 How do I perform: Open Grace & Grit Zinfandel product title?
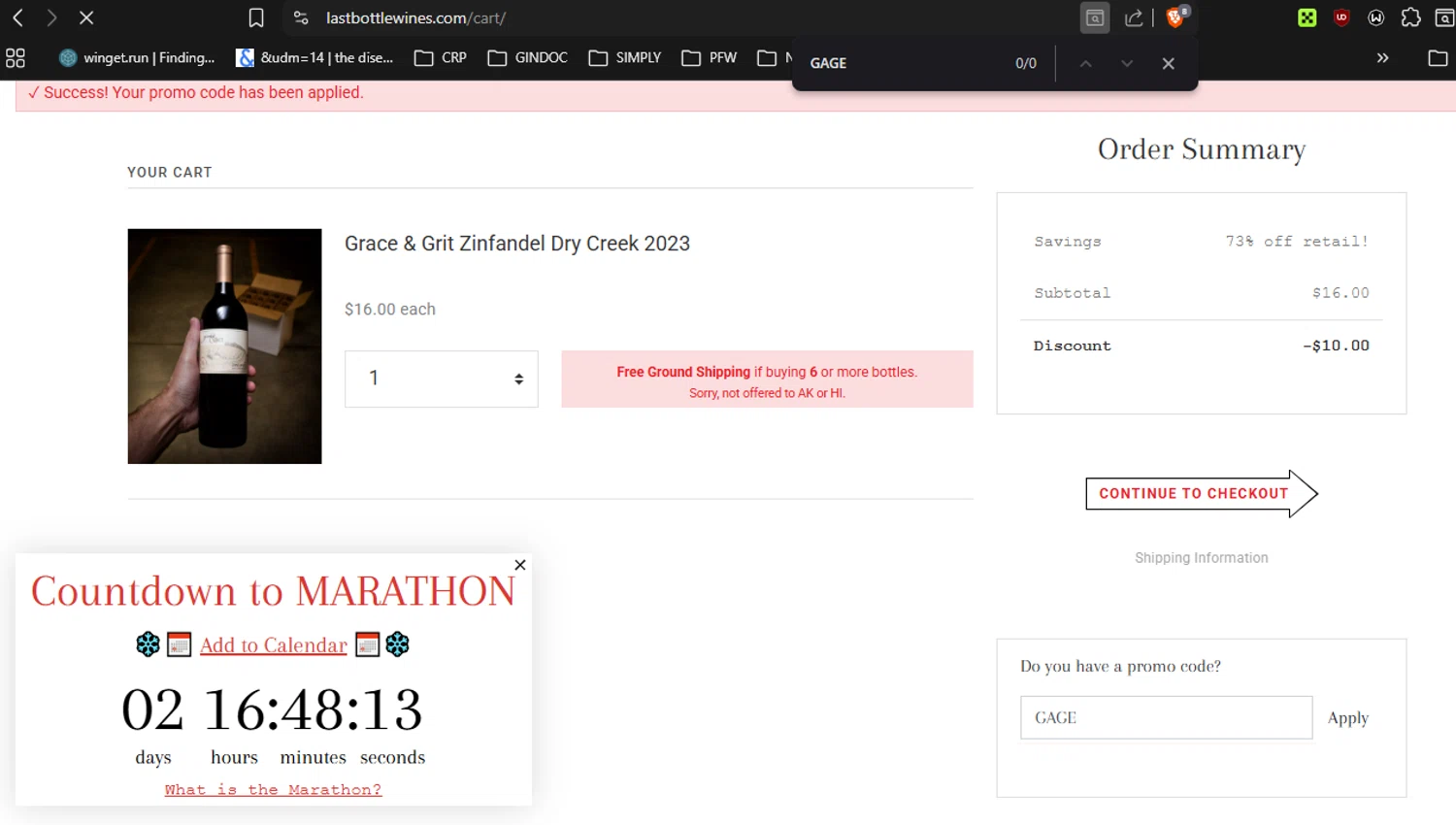tap(517, 244)
